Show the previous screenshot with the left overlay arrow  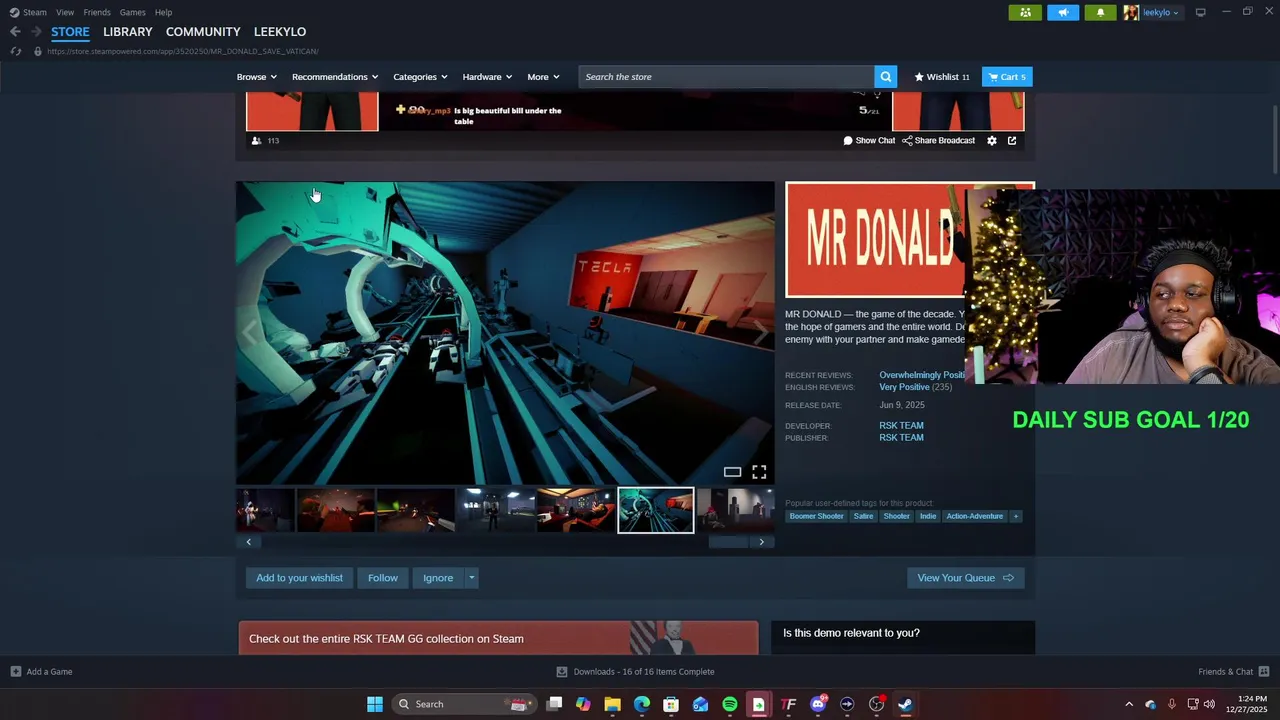(x=249, y=333)
